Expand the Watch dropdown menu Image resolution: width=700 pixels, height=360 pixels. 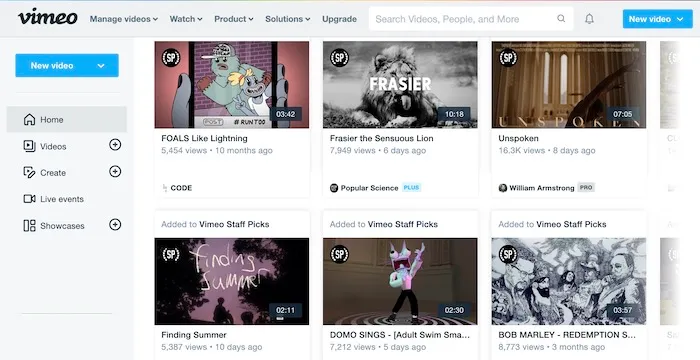(x=186, y=19)
